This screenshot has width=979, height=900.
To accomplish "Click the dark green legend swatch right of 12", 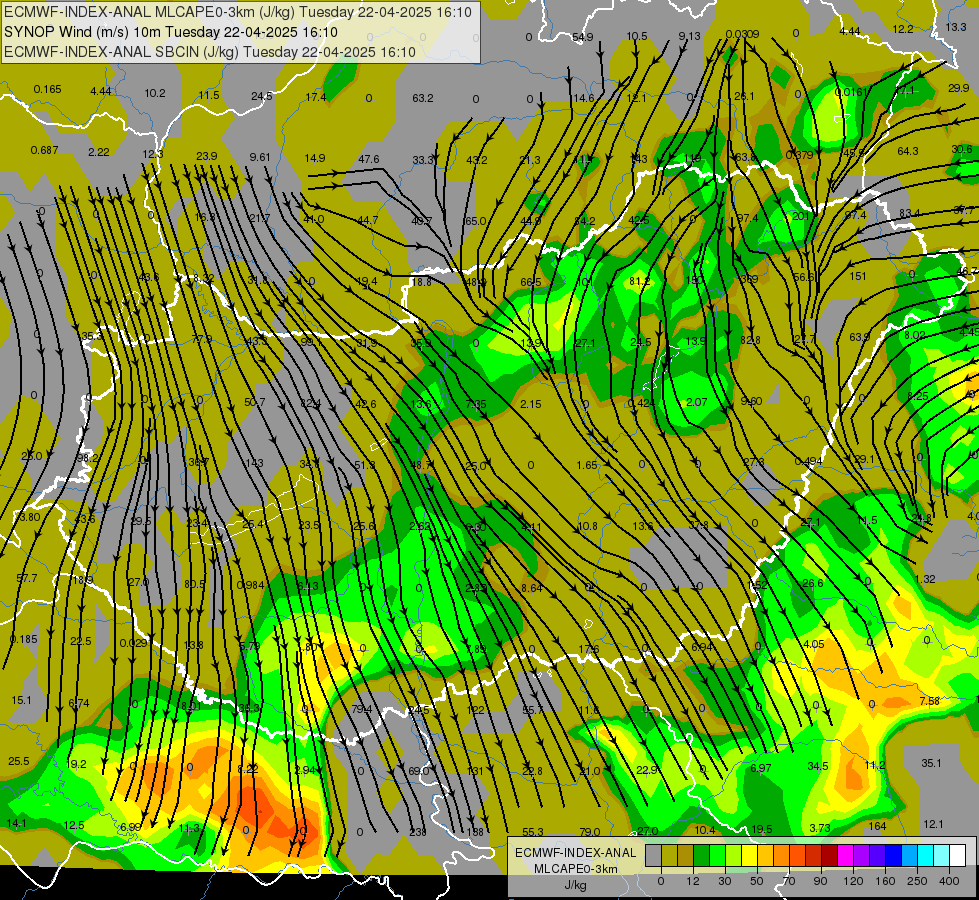I will click(702, 855).
